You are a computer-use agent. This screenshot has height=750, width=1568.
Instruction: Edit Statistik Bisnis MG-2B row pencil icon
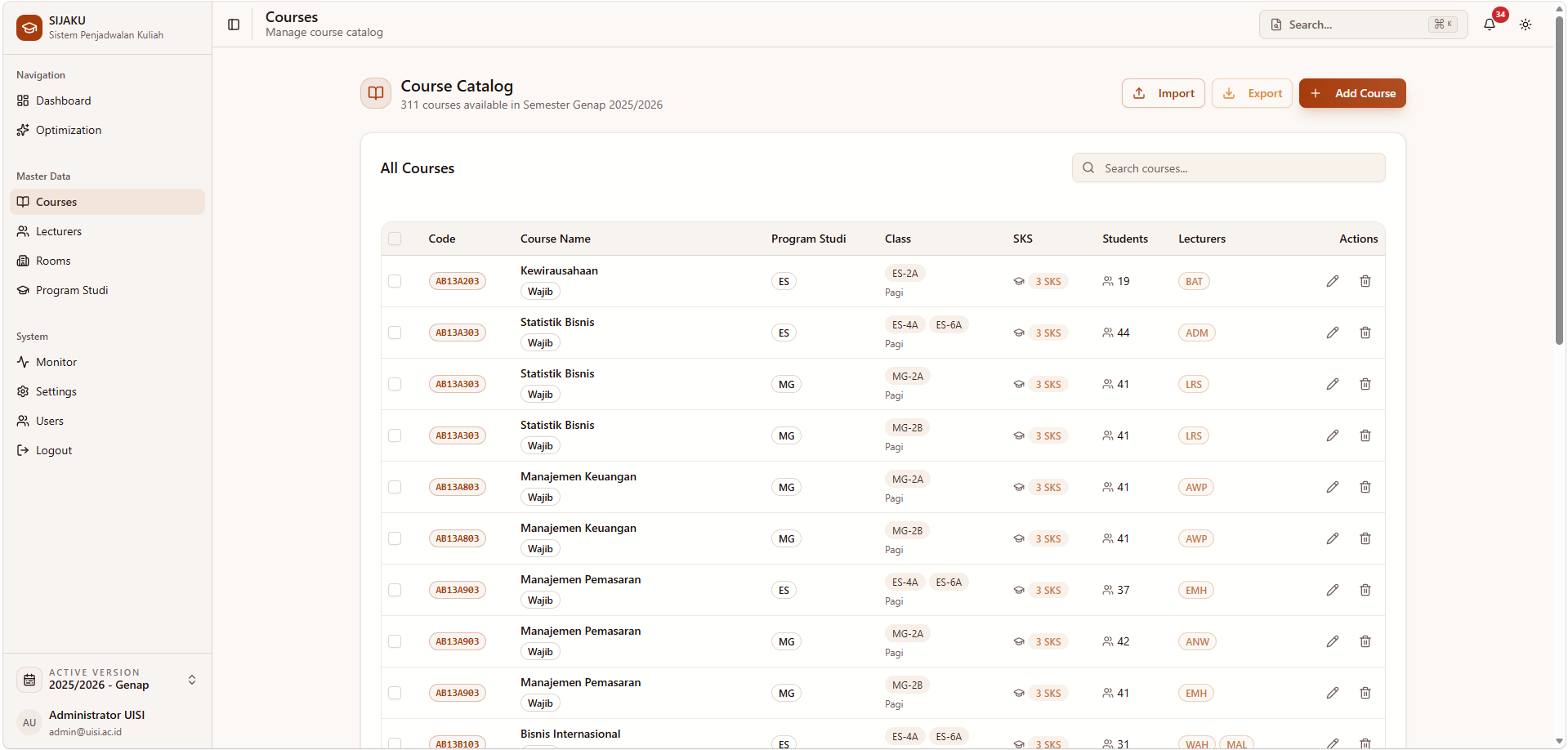tap(1333, 435)
